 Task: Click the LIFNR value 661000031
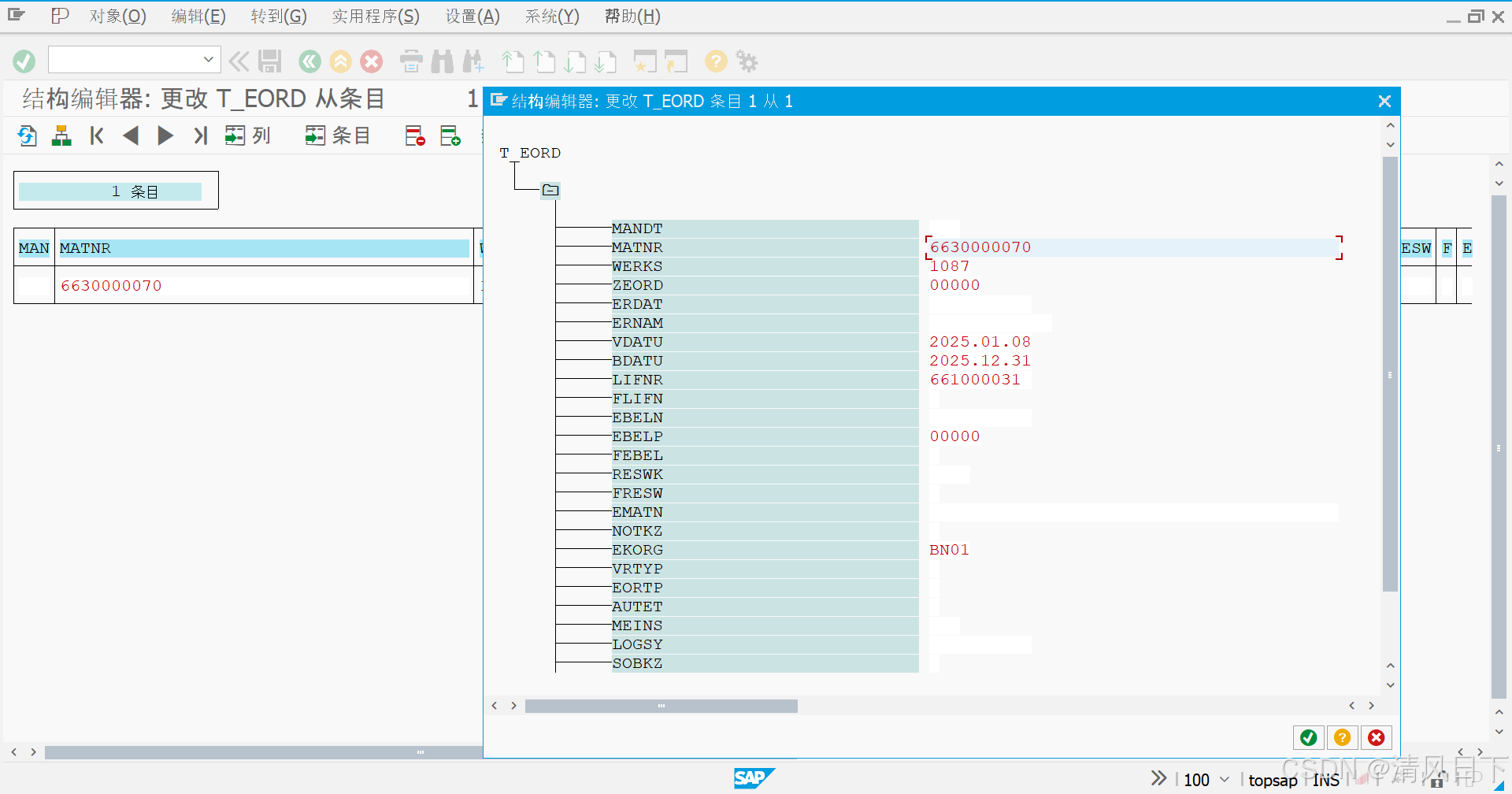click(975, 380)
